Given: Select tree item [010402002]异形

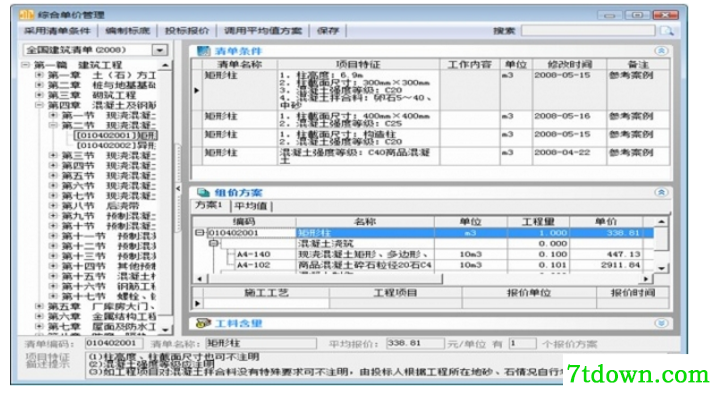Looking at the screenshot, I should pyautogui.click(x=115, y=145).
